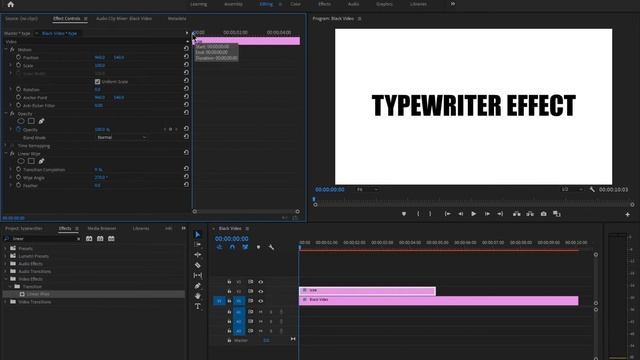Image resolution: width=640 pixels, height=360 pixels.
Task: Click Effect Controls timeline zoom scrollbar
Action: point(246,211)
